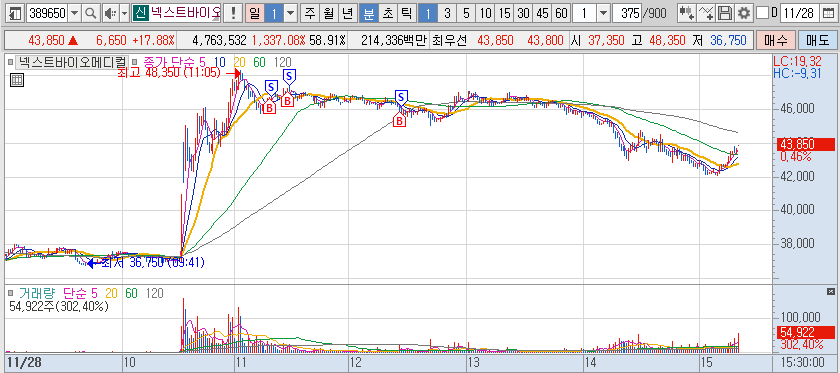Close the volume panel with x
This screenshot has width=840, height=373.
tap(831, 292)
